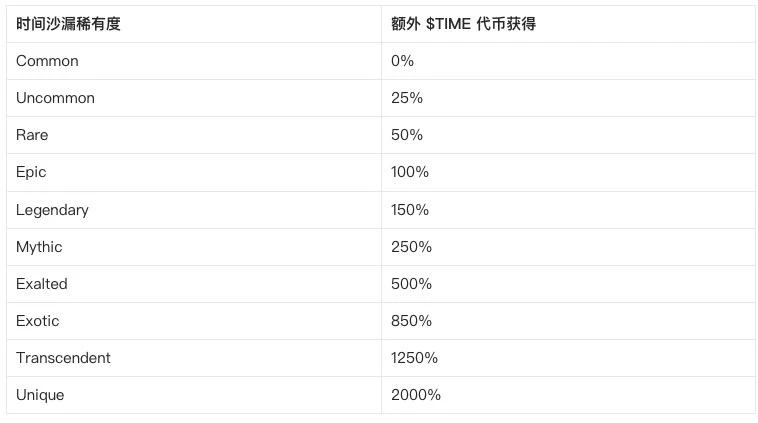Select the Exalted rarity cell
The height and width of the screenshot is (423, 758).
(x=42, y=284)
